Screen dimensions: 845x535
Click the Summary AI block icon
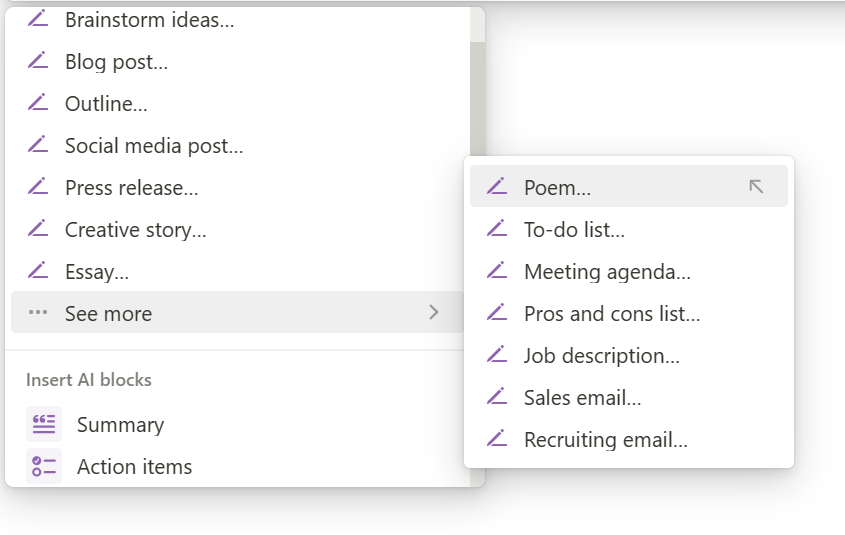pyautogui.click(x=43, y=424)
